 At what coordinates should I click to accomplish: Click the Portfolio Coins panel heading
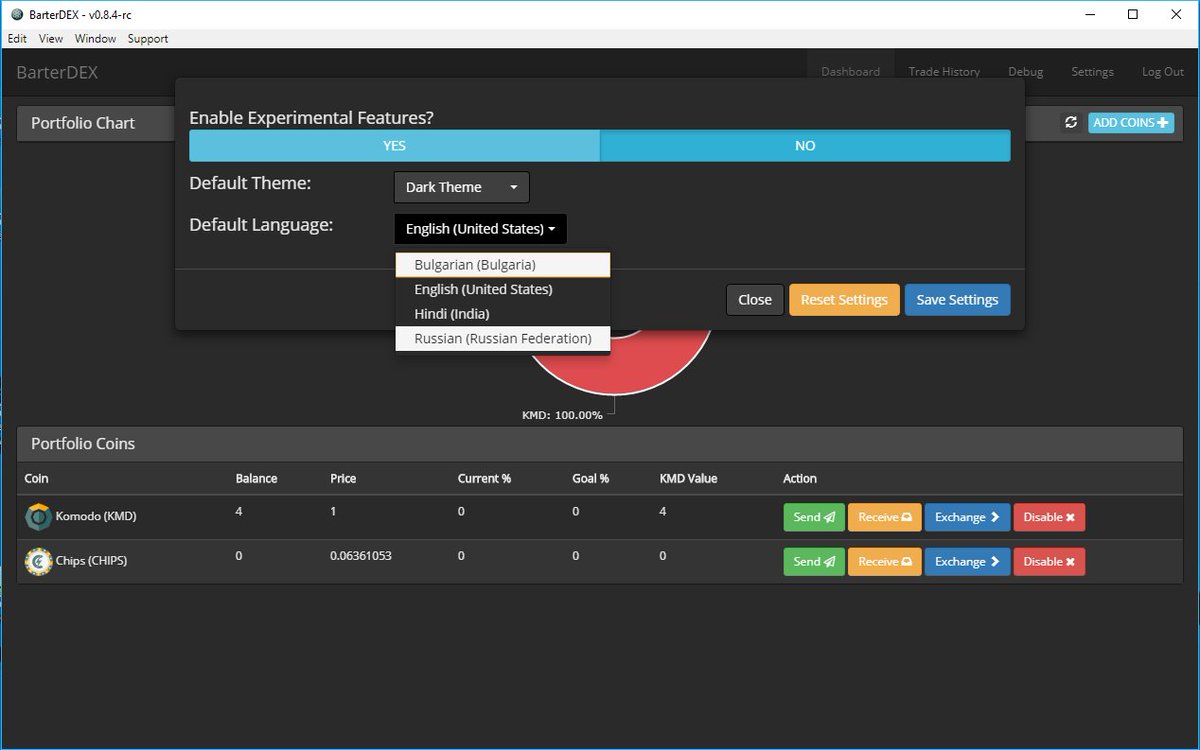coord(83,444)
